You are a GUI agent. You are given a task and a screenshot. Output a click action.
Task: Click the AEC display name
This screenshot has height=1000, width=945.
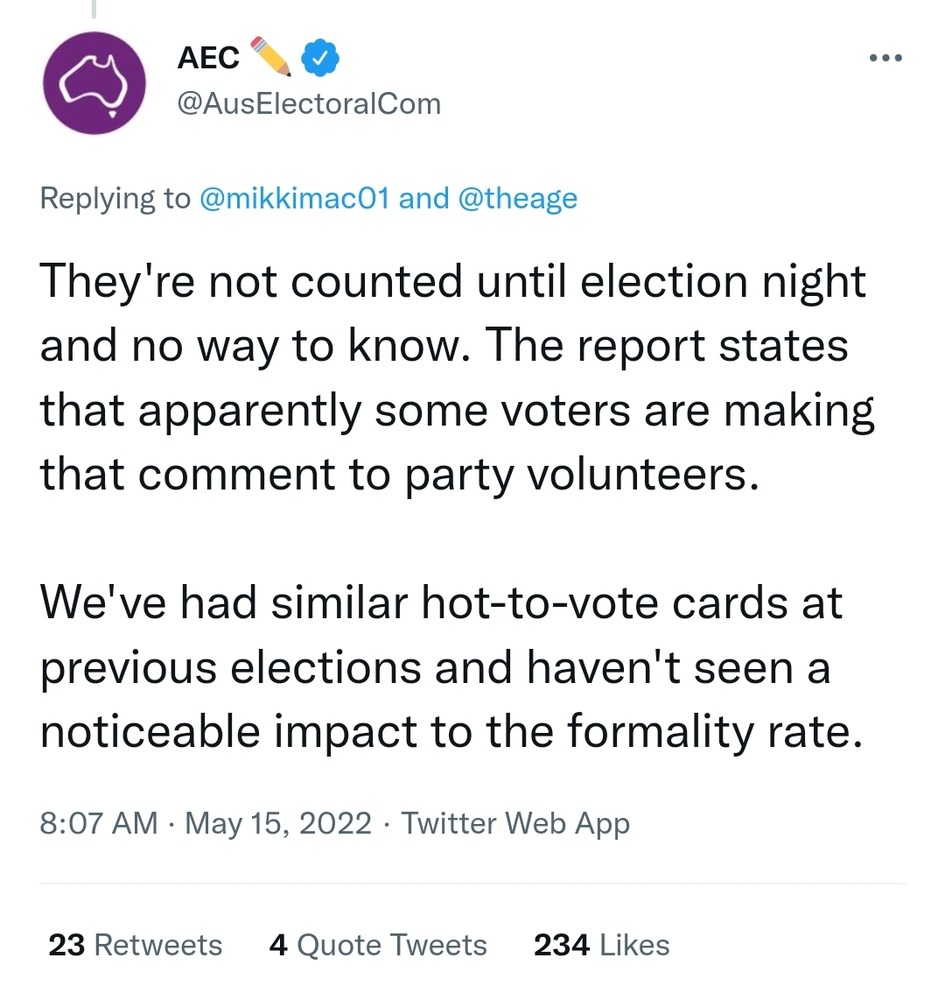208,59
